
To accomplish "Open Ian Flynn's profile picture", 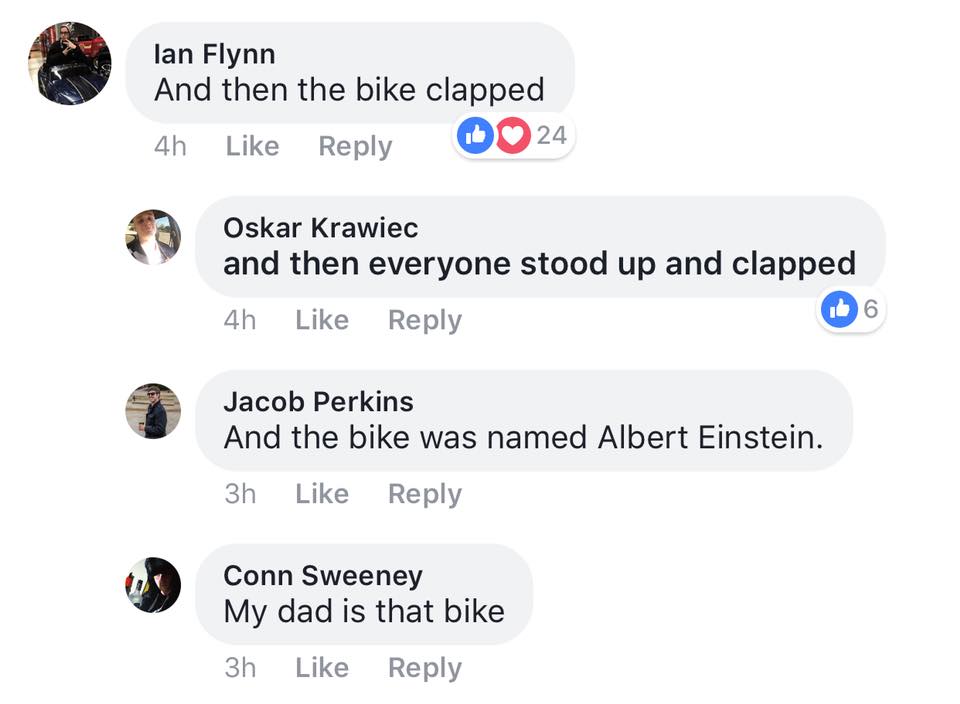I will [70, 64].
